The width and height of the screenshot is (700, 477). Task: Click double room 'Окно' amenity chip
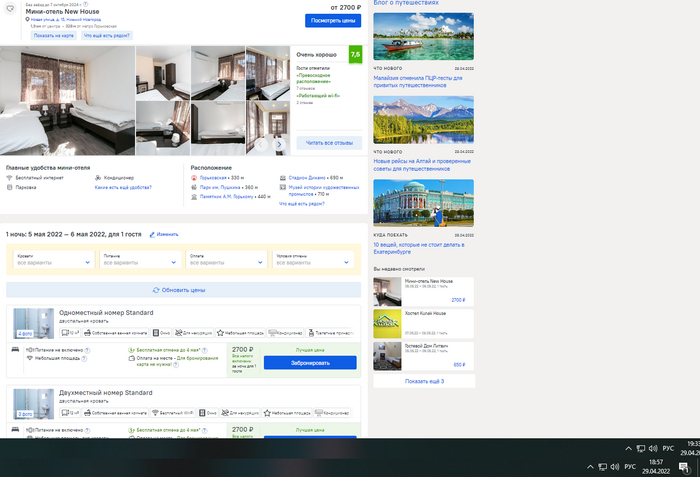point(208,413)
